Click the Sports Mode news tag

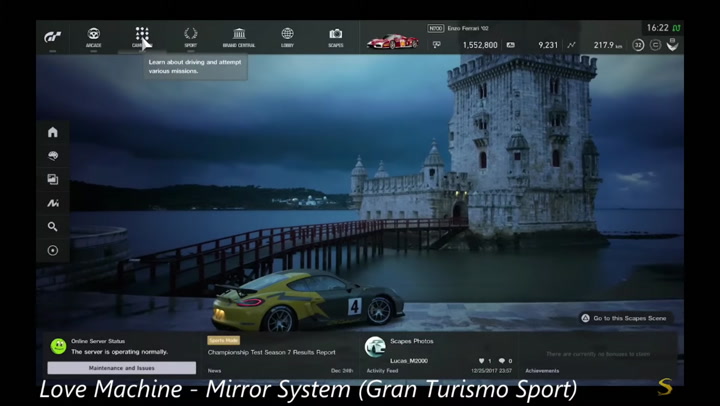(x=224, y=340)
